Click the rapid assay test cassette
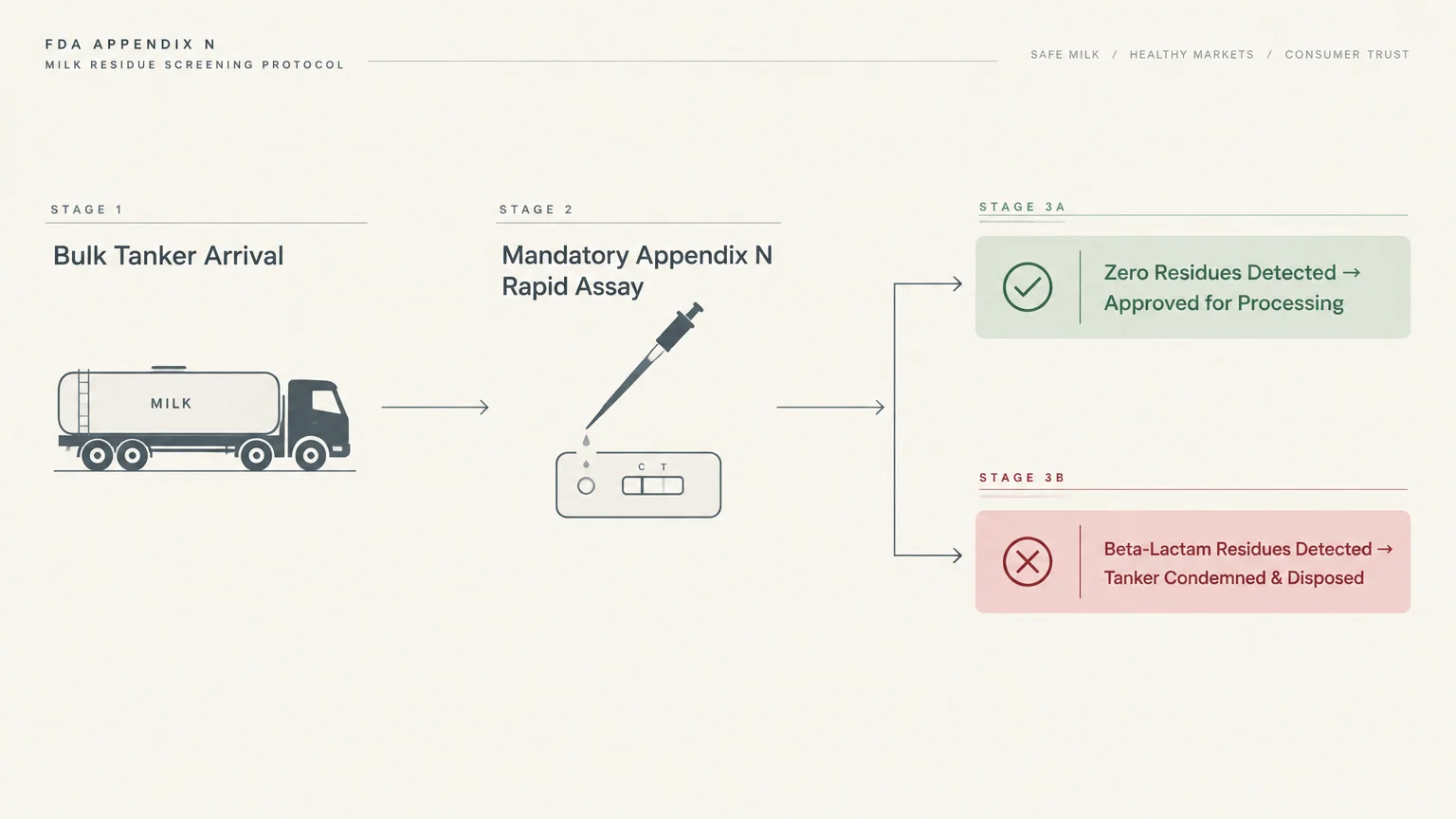 638,484
